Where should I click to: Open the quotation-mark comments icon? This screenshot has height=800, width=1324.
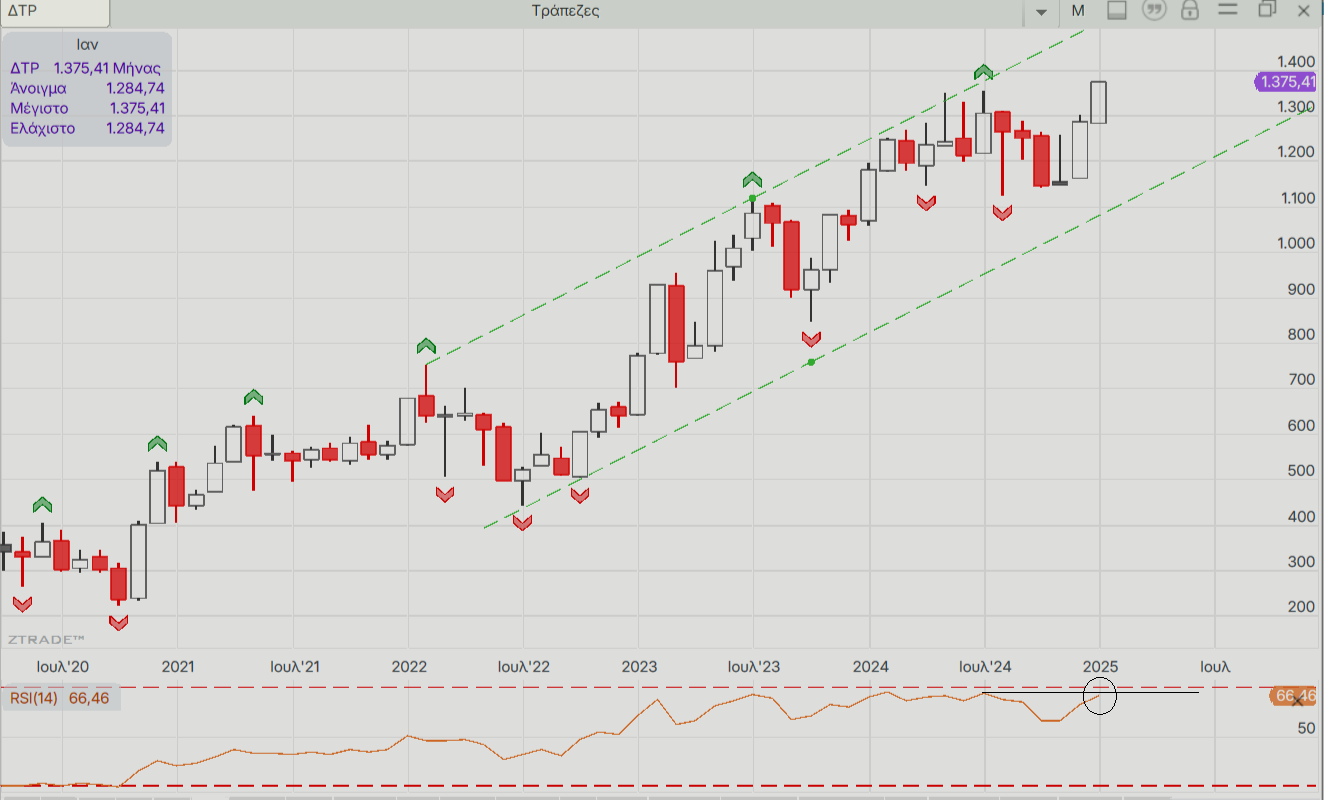[1154, 11]
